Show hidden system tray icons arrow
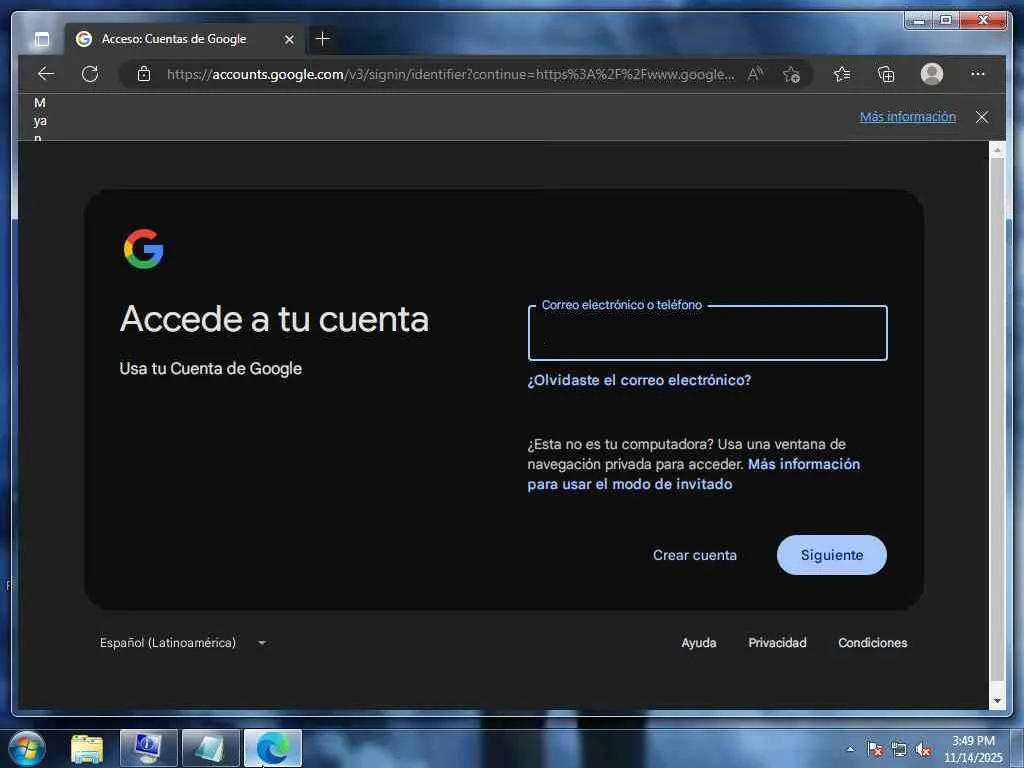This screenshot has height=768, width=1024. pos(850,749)
